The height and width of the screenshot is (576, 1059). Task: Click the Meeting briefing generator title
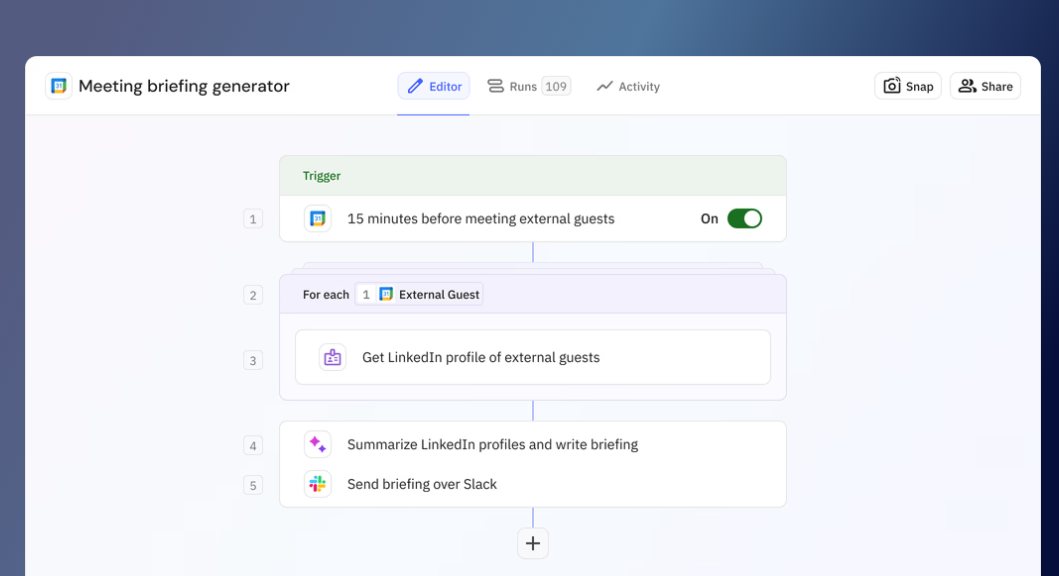[x=187, y=86]
